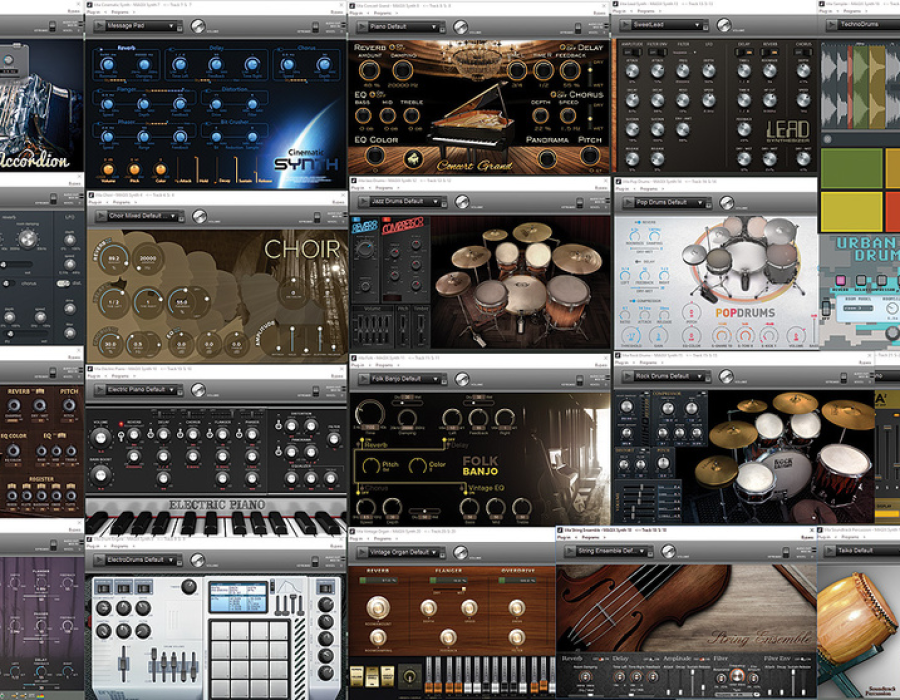Click the volume knob in Cinematic Synth header
Screen dimensions: 900x700
pyautogui.click(x=198, y=26)
